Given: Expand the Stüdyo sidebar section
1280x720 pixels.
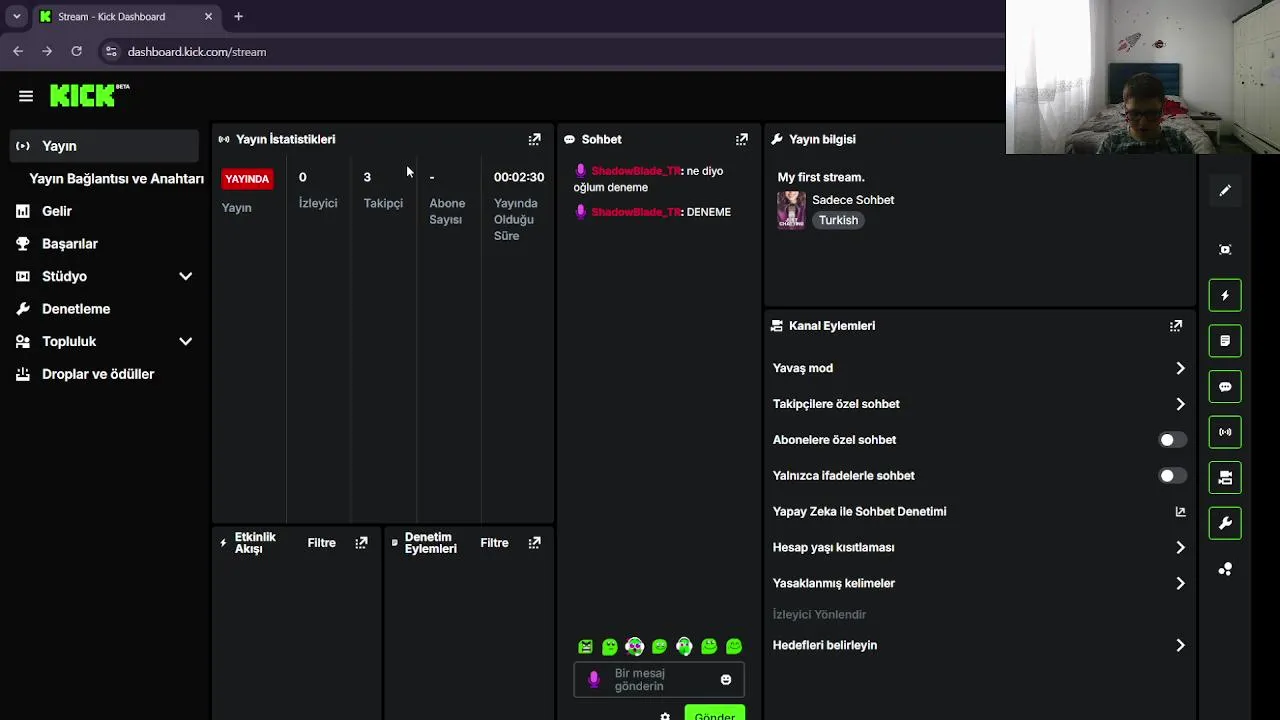Looking at the screenshot, I should (185, 276).
